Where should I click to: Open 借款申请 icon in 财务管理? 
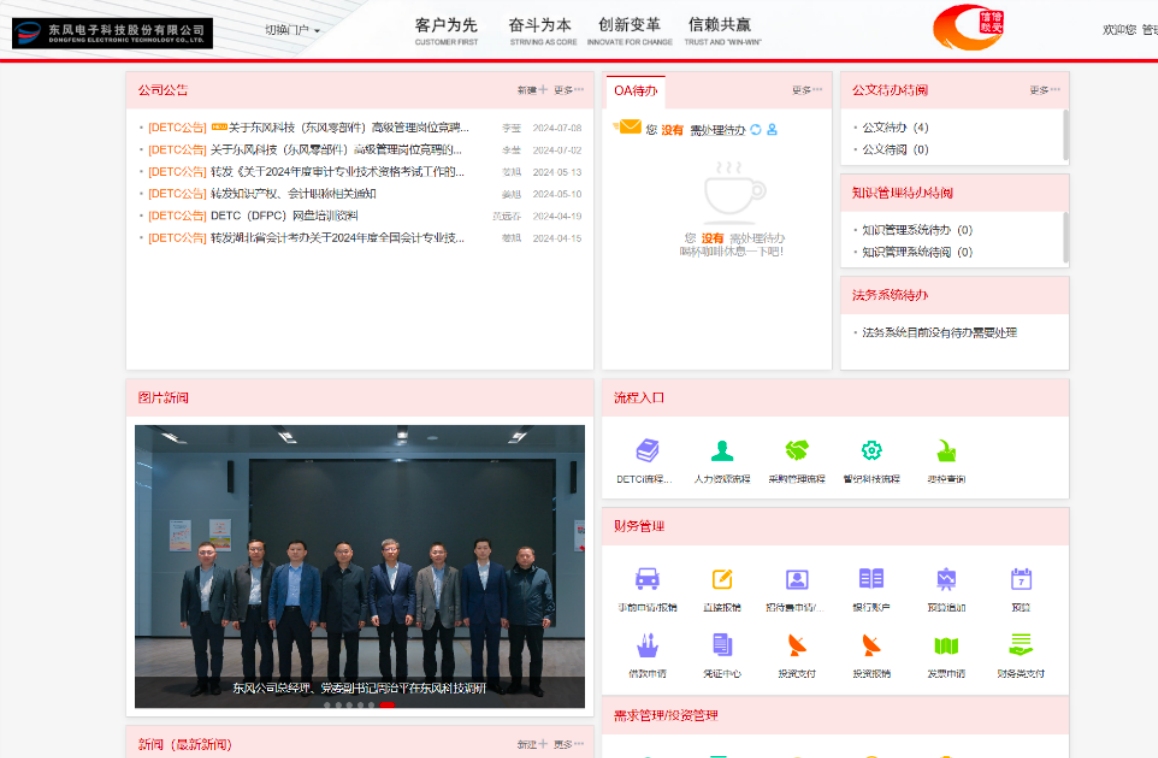647,646
